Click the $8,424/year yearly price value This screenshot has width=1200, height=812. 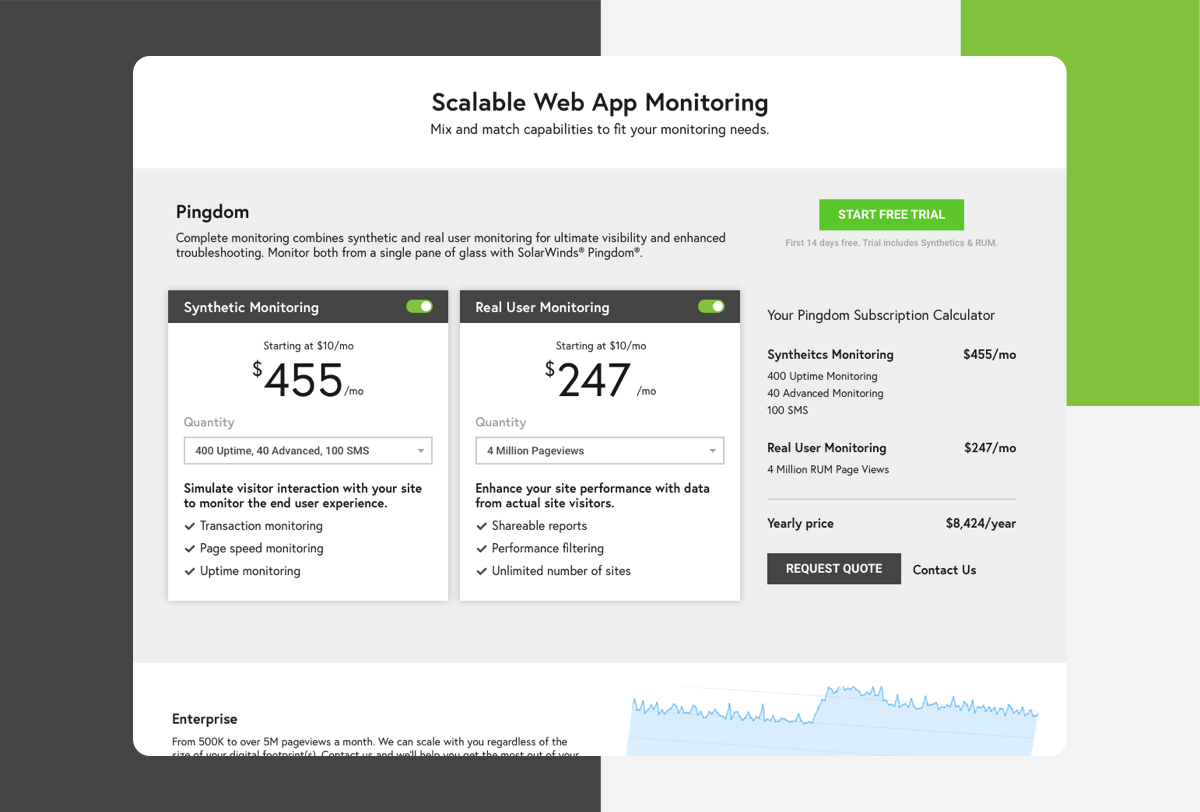pos(981,524)
